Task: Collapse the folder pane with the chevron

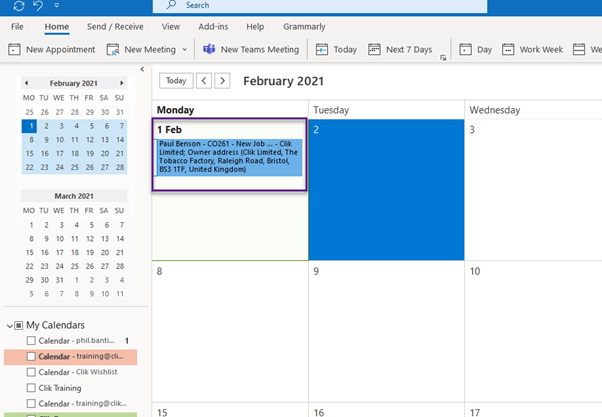Action: coord(142,69)
